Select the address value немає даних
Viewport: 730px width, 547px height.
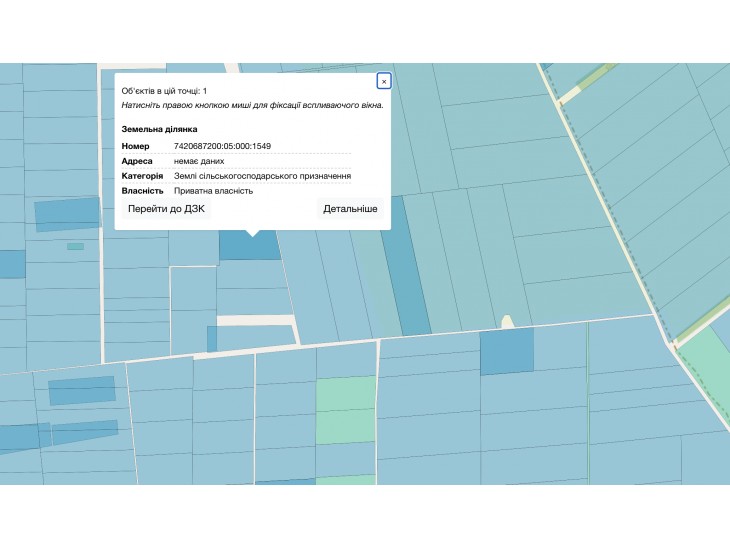[x=199, y=161]
